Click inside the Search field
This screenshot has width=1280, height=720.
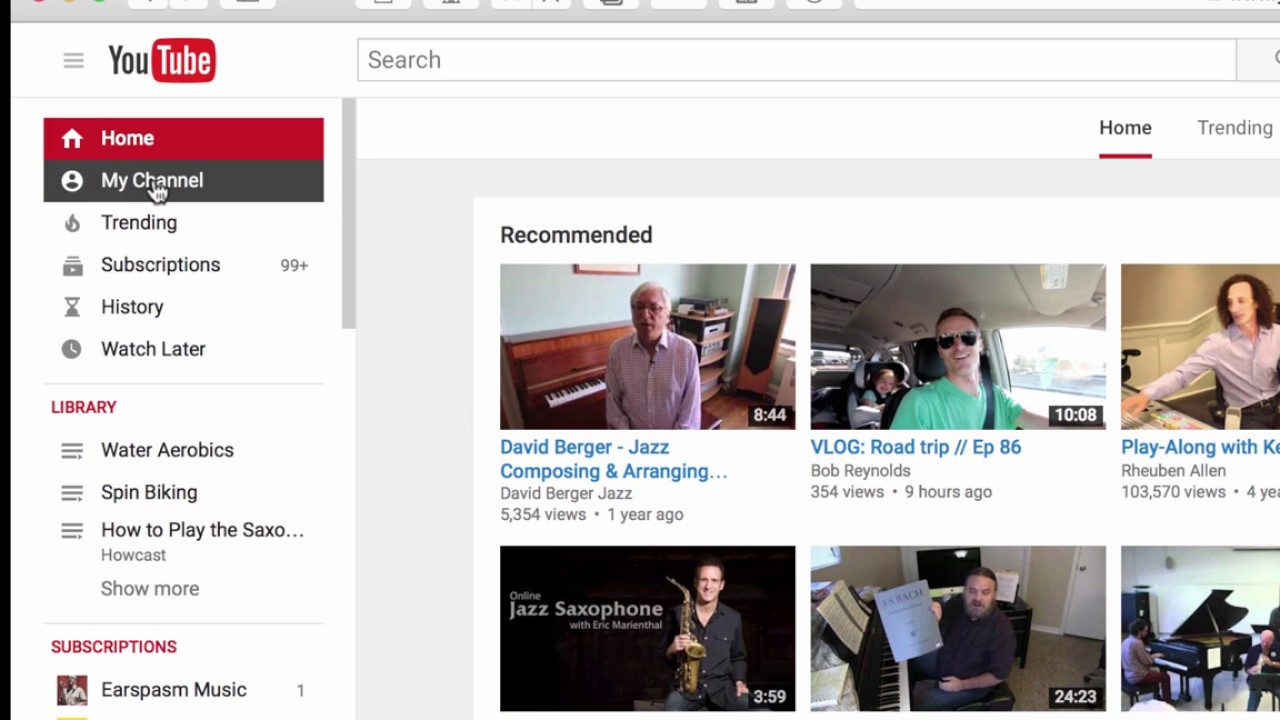point(796,60)
